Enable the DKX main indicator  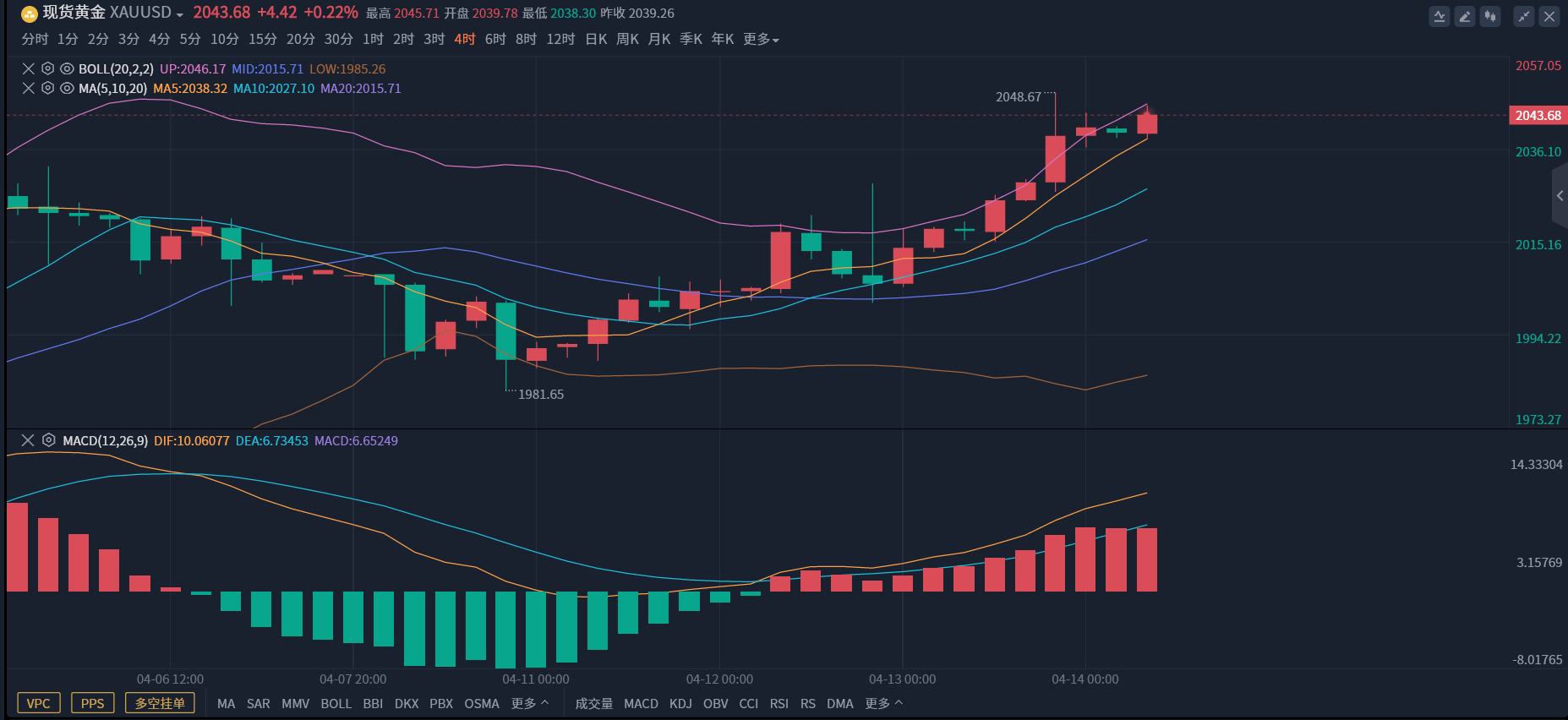[x=407, y=703]
